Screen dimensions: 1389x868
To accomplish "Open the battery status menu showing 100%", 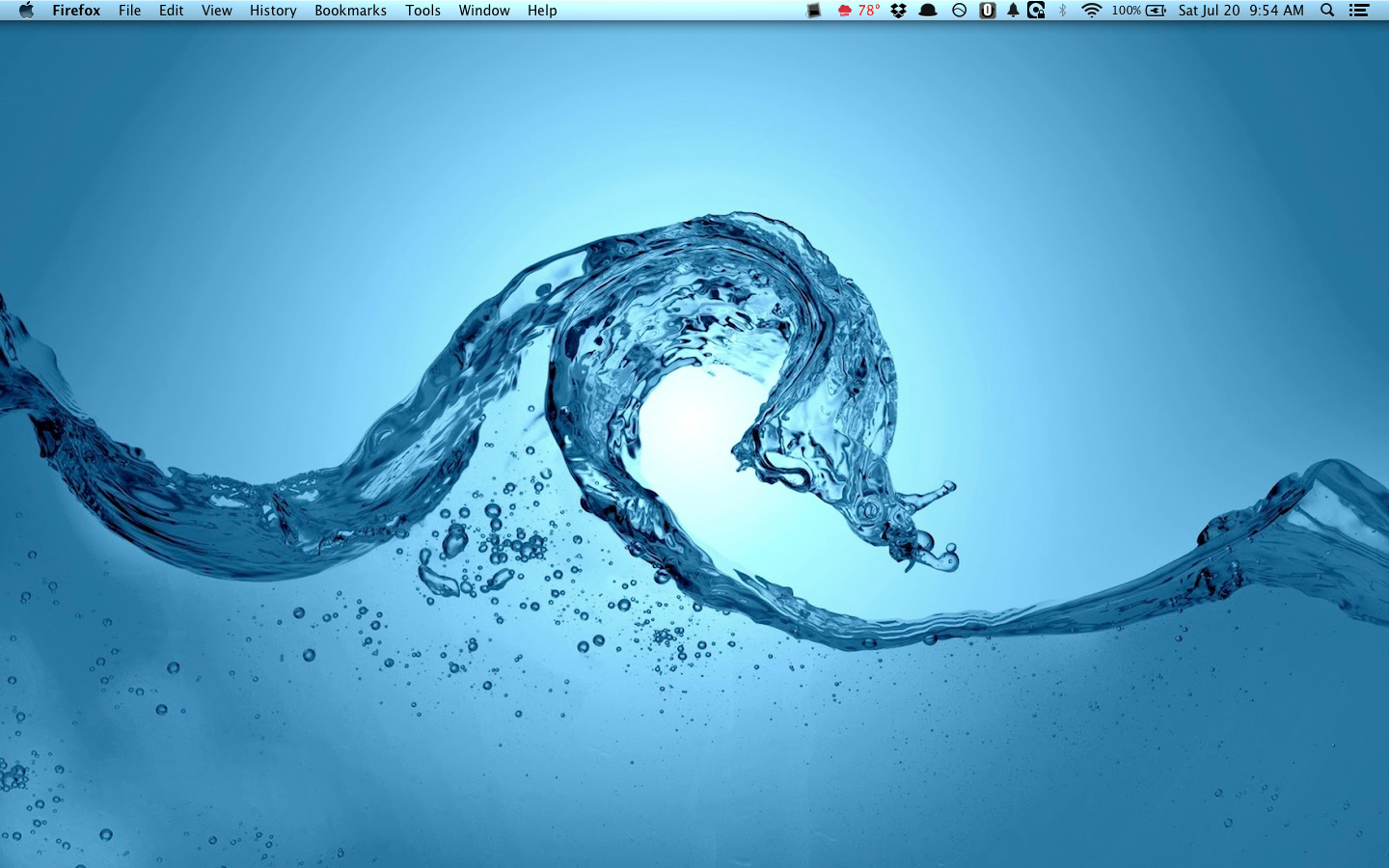I will click(x=1138, y=11).
